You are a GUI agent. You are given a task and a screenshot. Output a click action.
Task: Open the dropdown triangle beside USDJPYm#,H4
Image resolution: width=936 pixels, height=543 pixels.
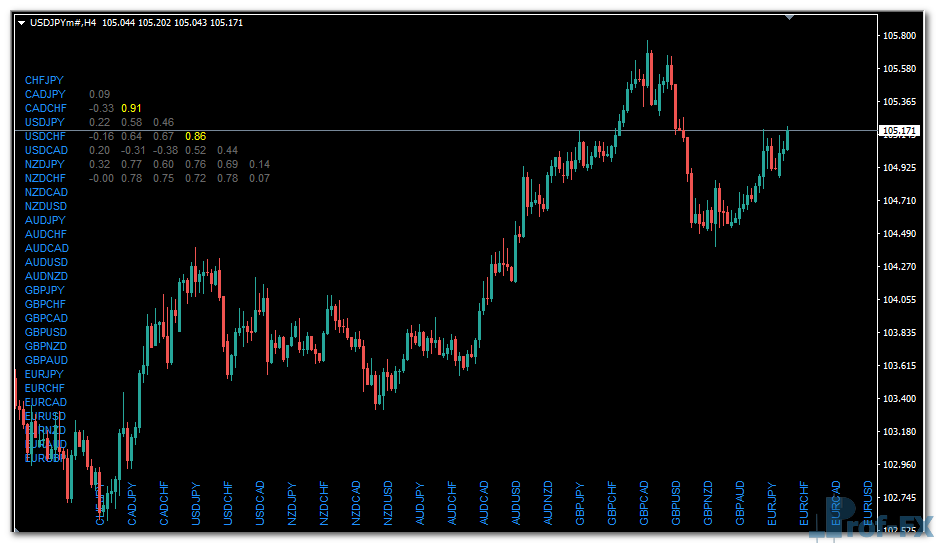click(x=22, y=22)
